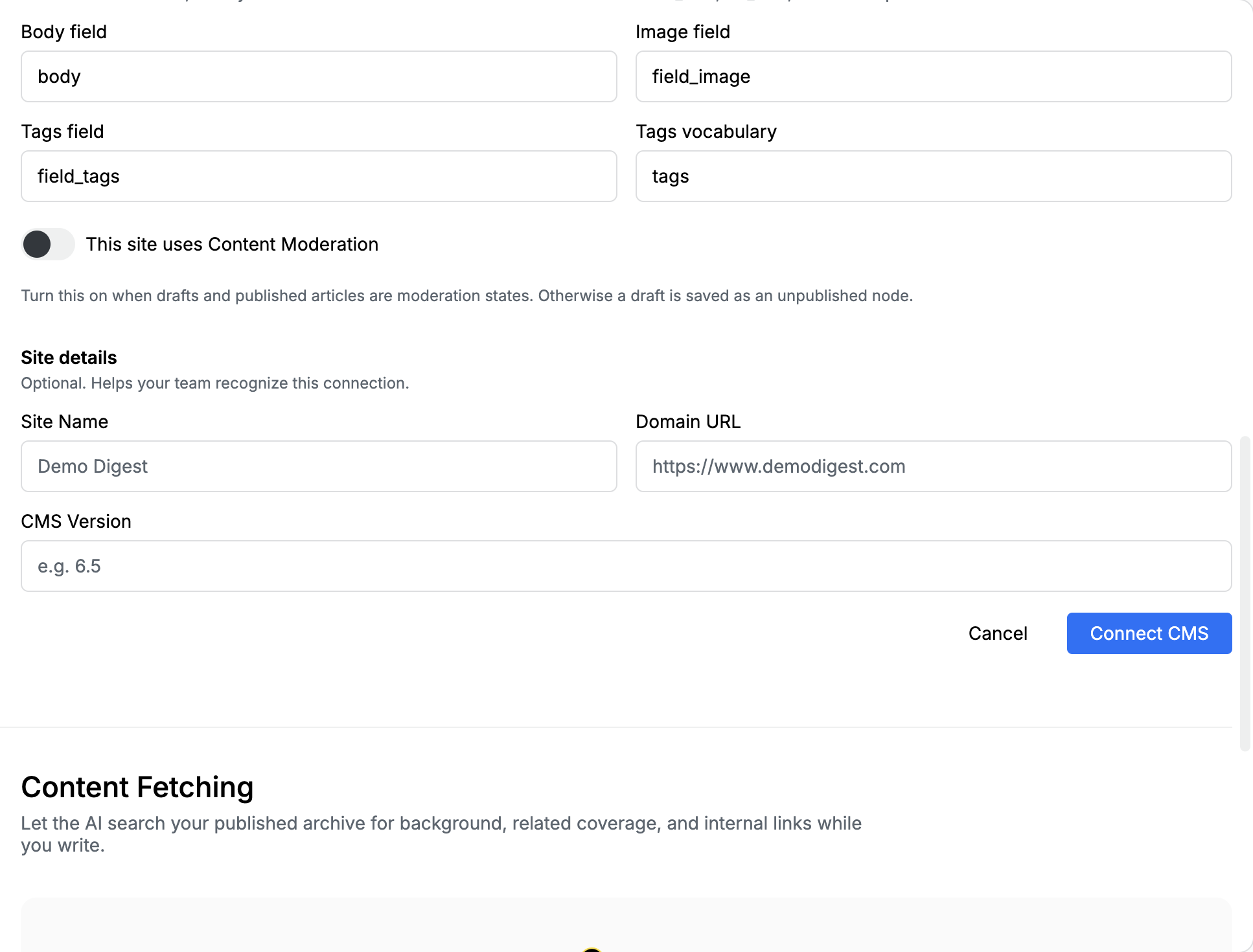Viewport: 1253px width, 952px height.
Task: Click the 'Turn this on when drafts' help text
Action: point(466,295)
